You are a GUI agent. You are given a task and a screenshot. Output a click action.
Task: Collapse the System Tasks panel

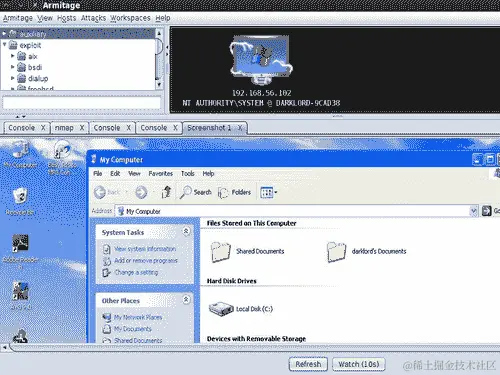point(186,231)
